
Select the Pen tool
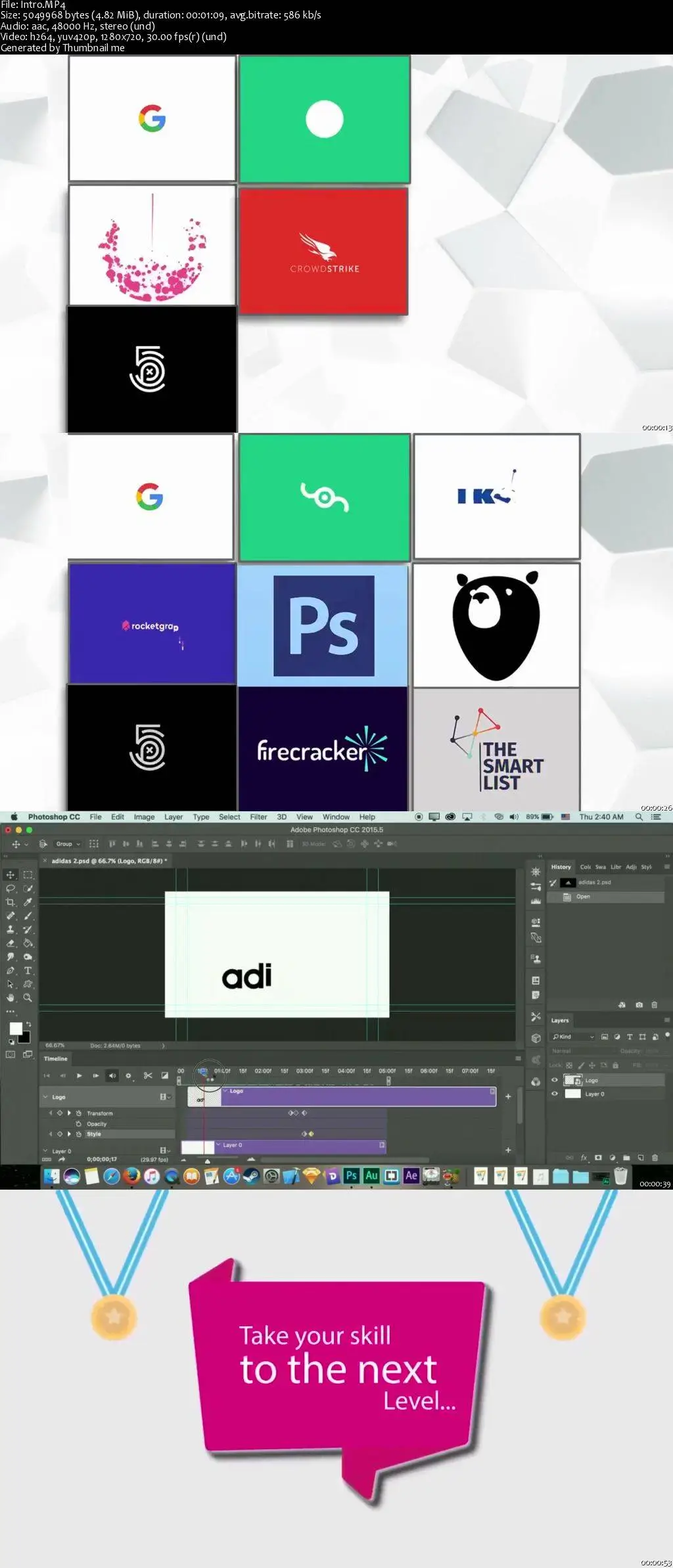[x=11, y=970]
